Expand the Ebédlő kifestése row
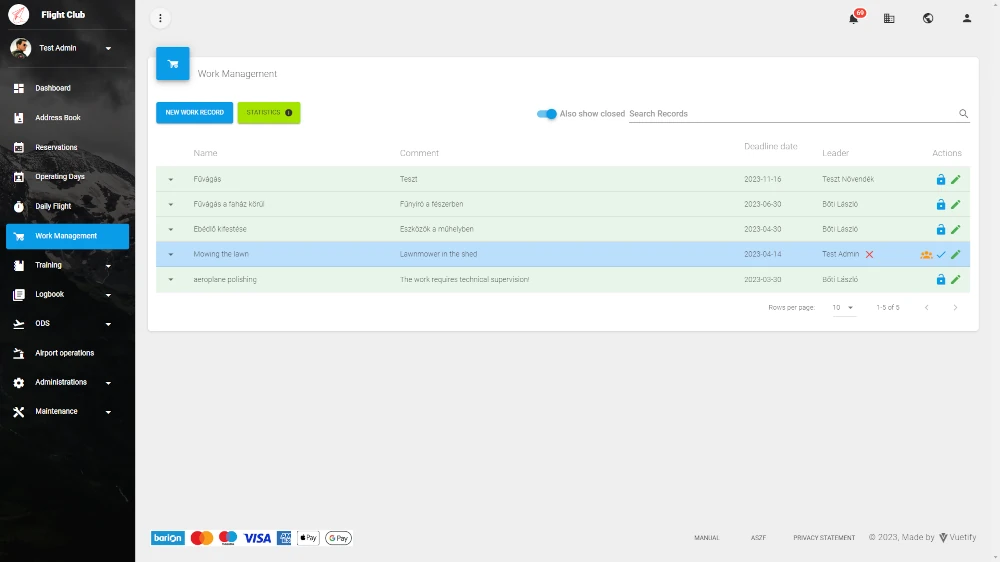1000x562 pixels. click(x=171, y=229)
